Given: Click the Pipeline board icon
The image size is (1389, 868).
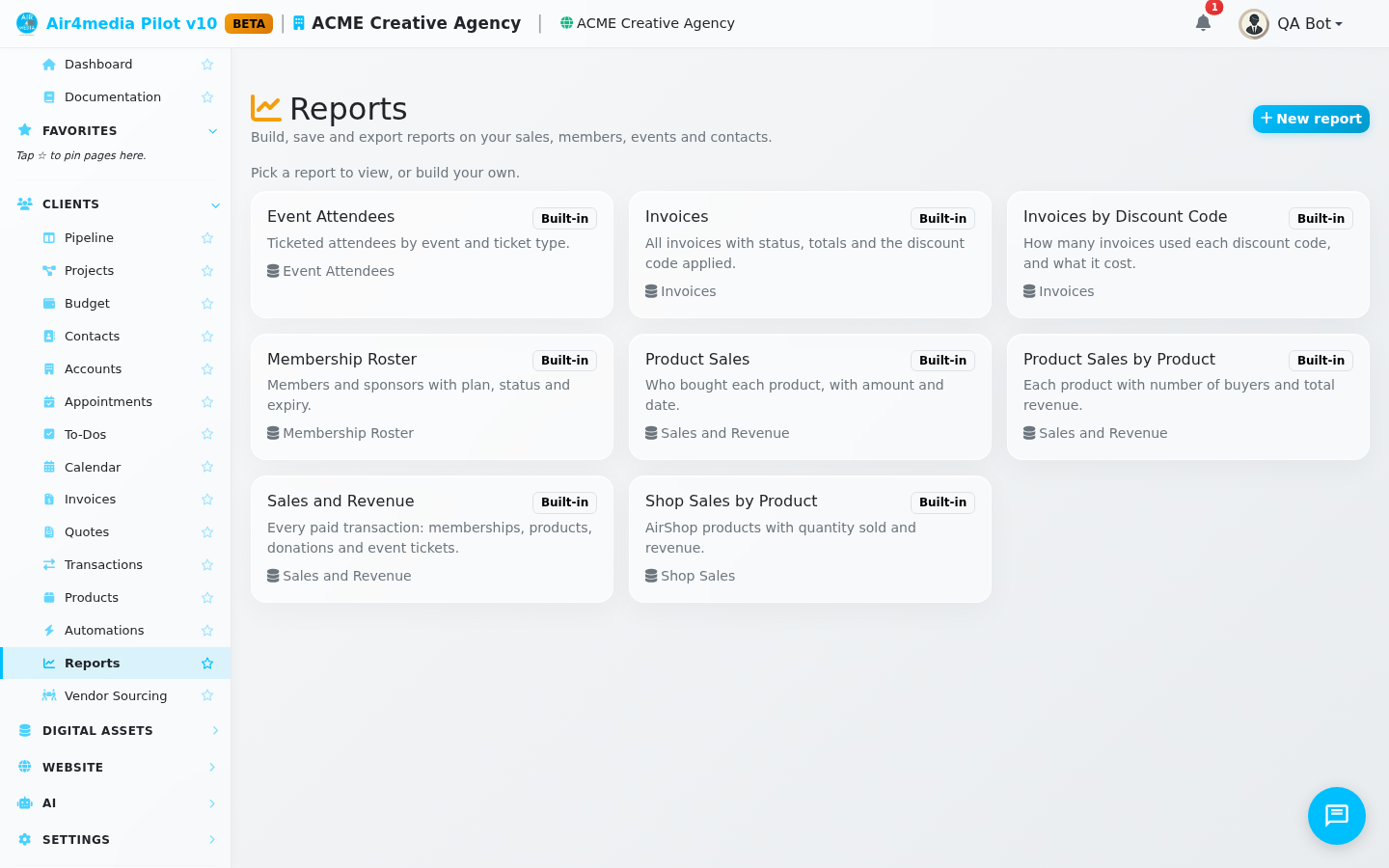Looking at the screenshot, I should click(49, 238).
